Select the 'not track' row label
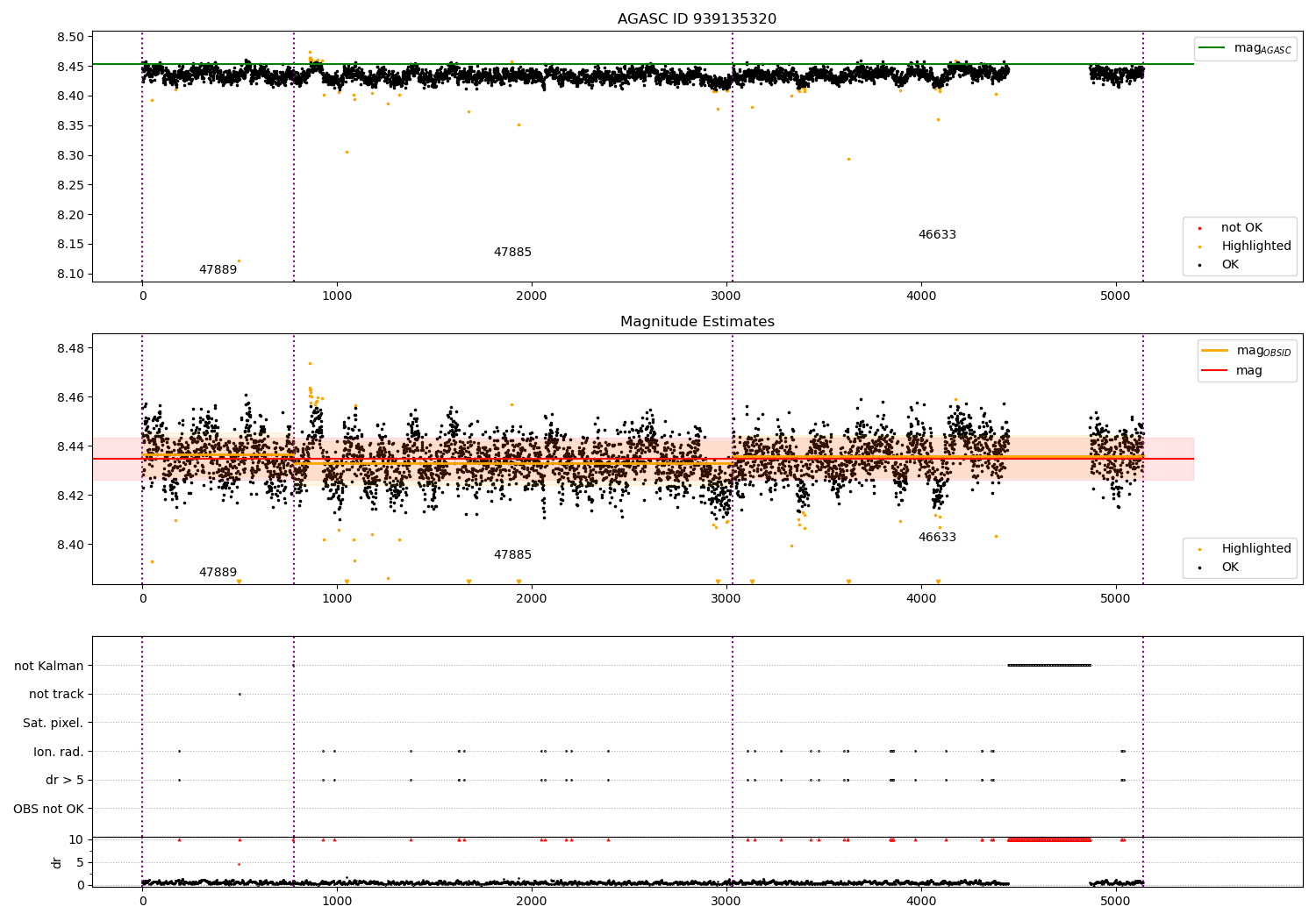1316x921 pixels. [x=56, y=695]
